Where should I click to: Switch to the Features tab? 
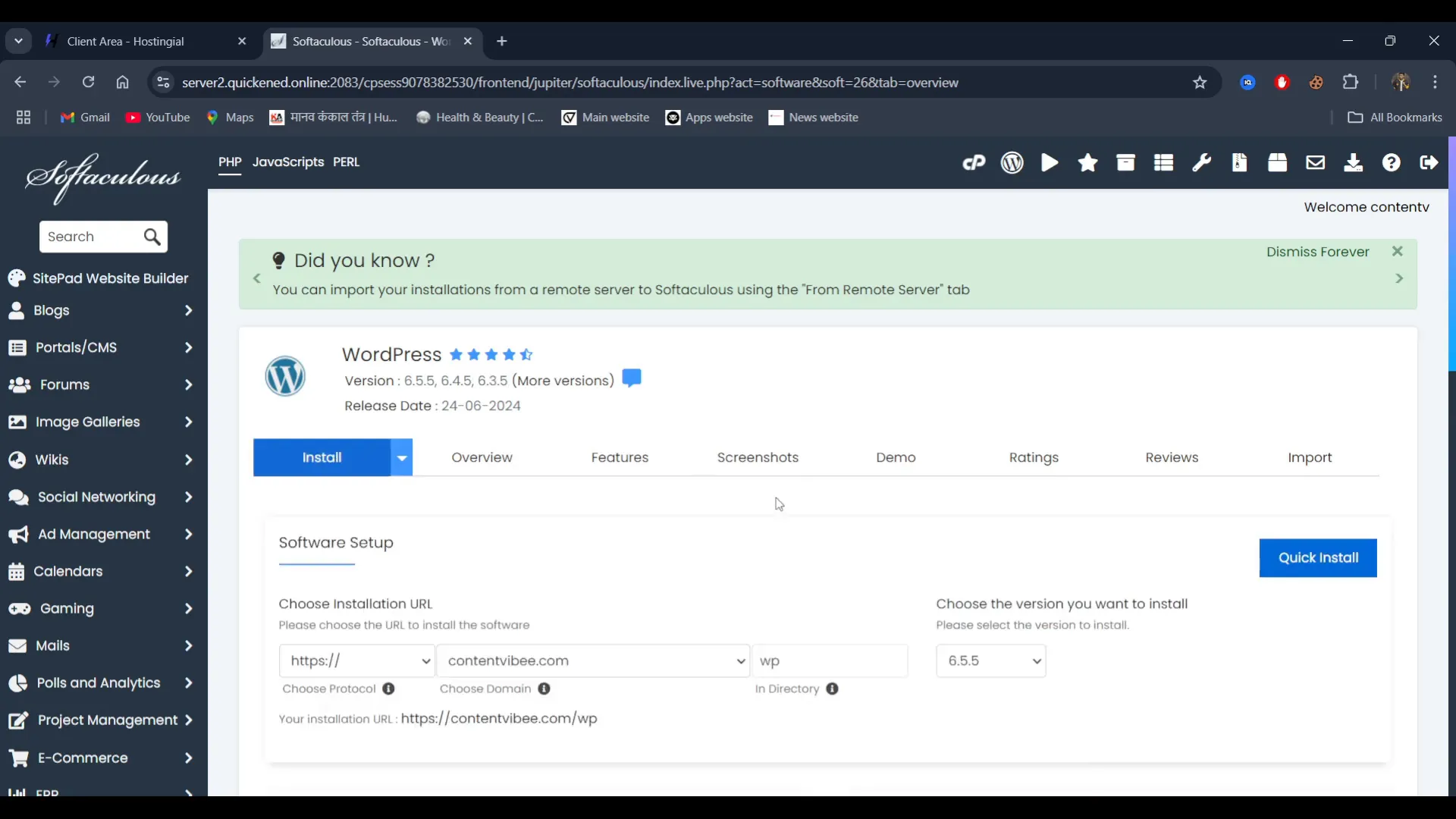620,458
